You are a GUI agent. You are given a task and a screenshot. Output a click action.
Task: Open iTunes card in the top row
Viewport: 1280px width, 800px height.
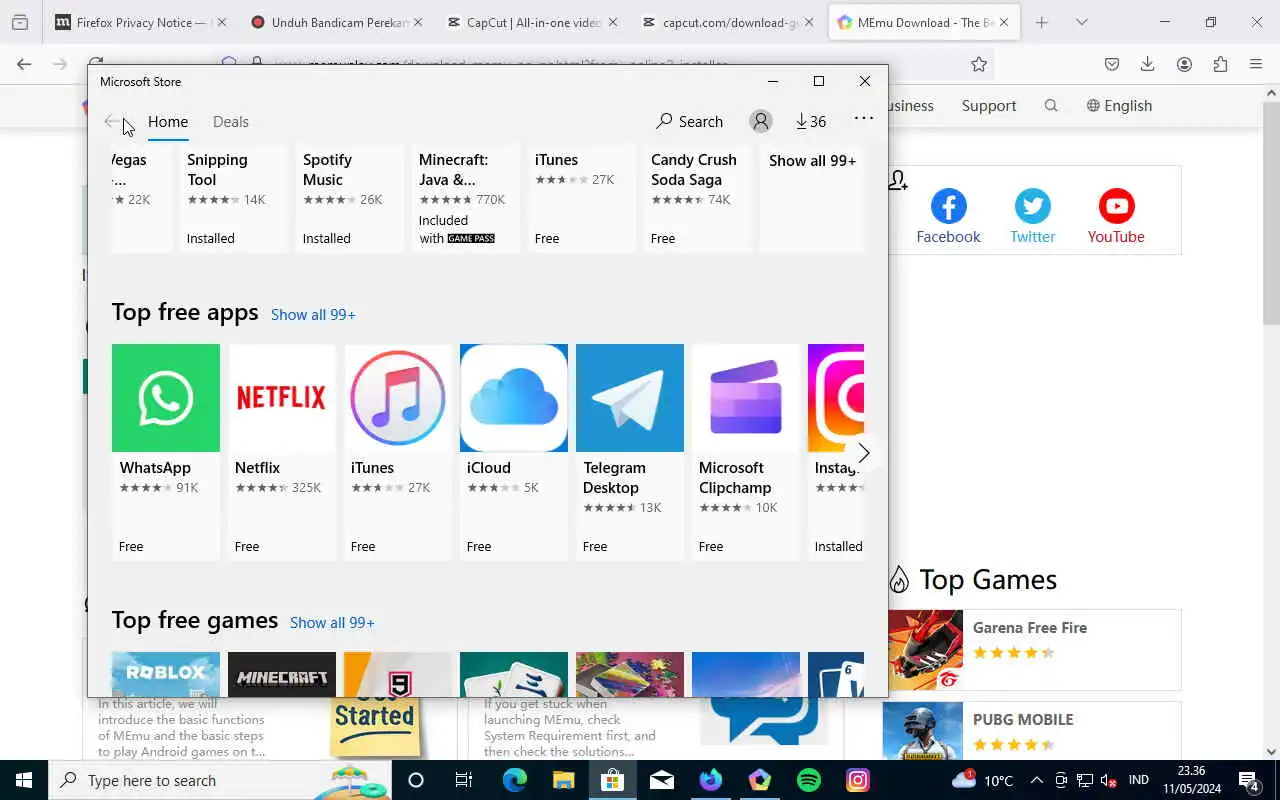580,199
